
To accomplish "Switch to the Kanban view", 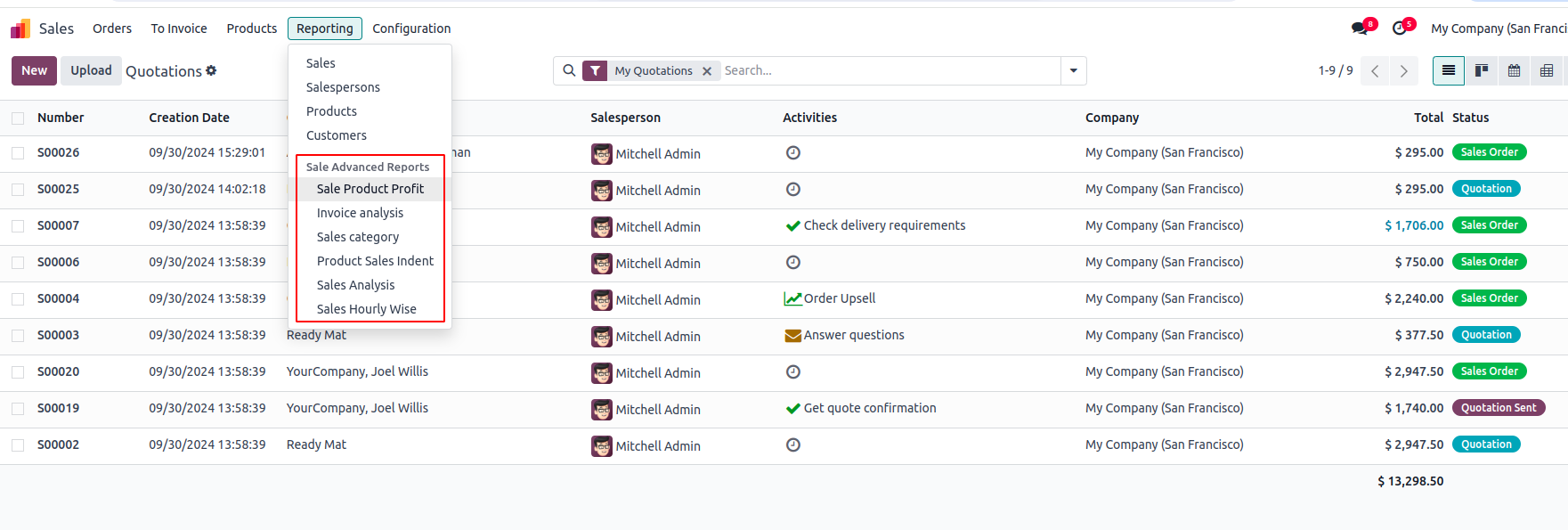I will 1482,70.
